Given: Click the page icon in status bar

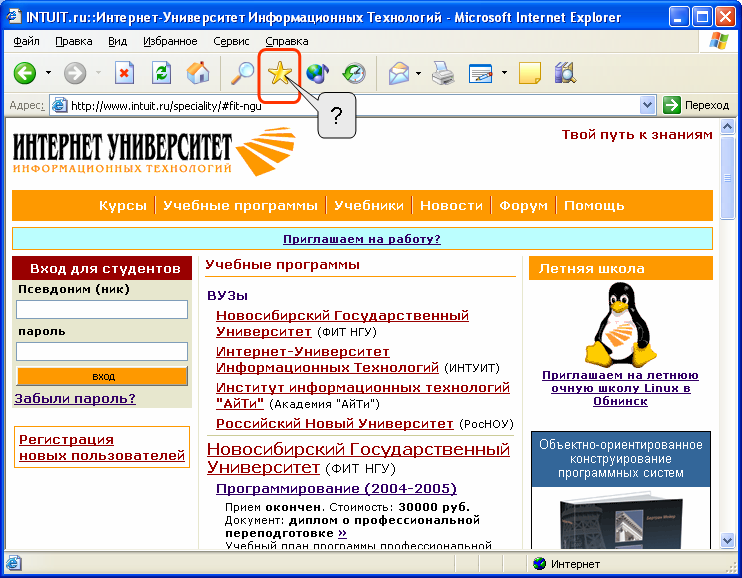Looking at the screenshot, I should tap(14, 563).
